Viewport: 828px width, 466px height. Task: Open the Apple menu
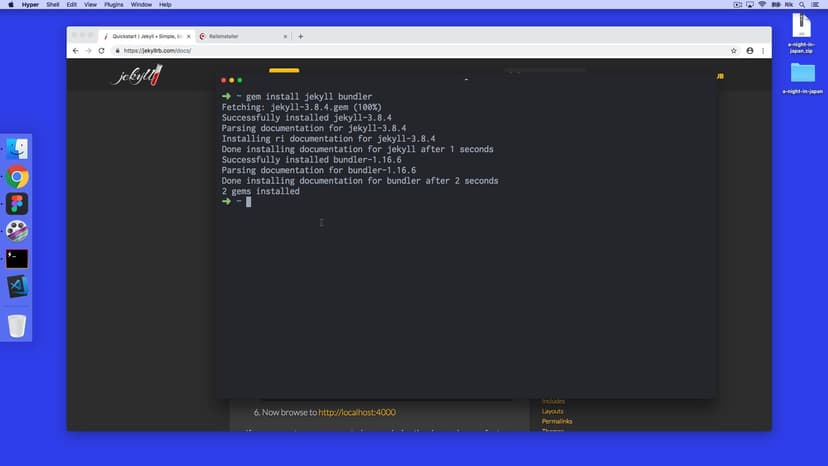[9, 5]
